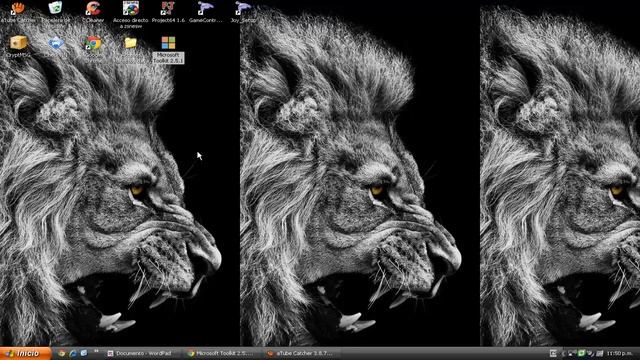Open the Inicio start menu
Viewport: 640px width, 360px height.
[25, 353]
